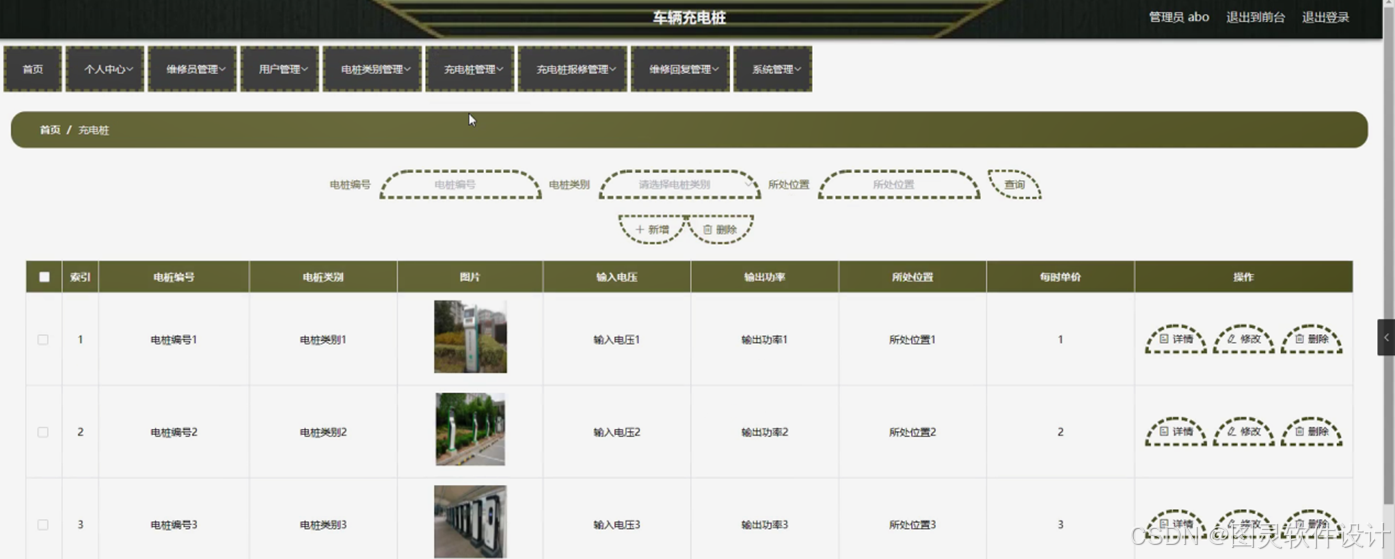The height and width of the screenshot is (559, 1395).
Task: Open 详情 for row 电桩编号1
Action: point(1176,339)
